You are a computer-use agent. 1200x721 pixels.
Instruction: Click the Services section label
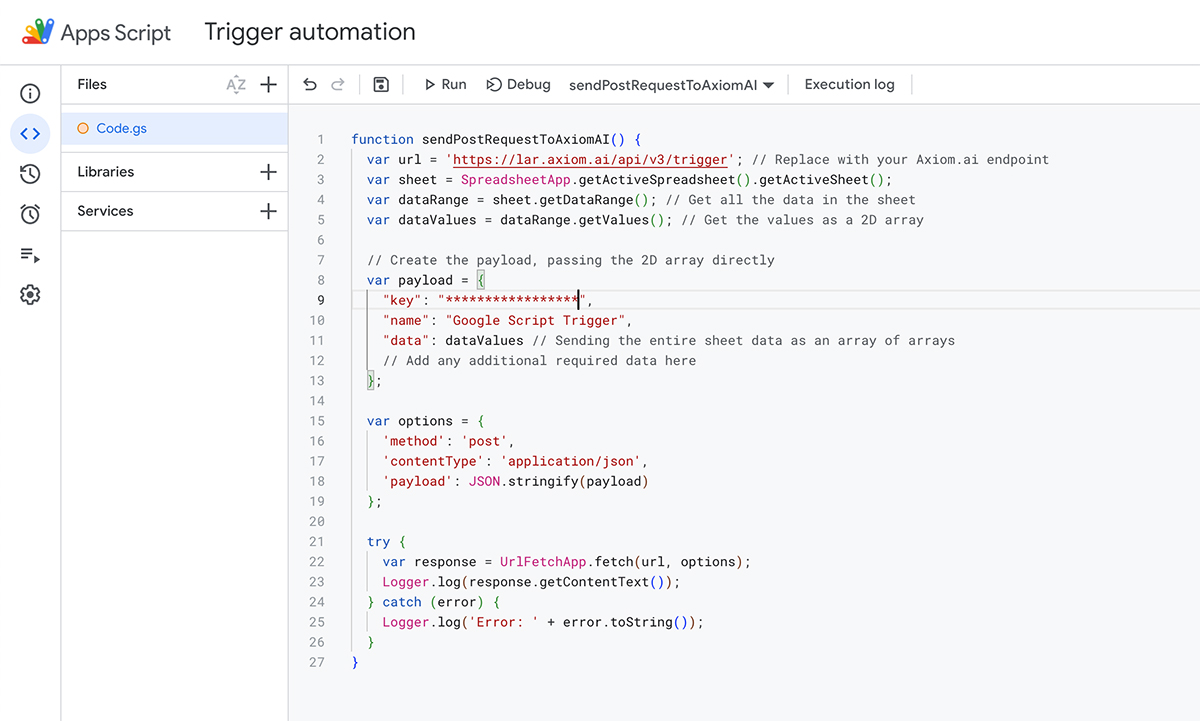coord(105,211)
